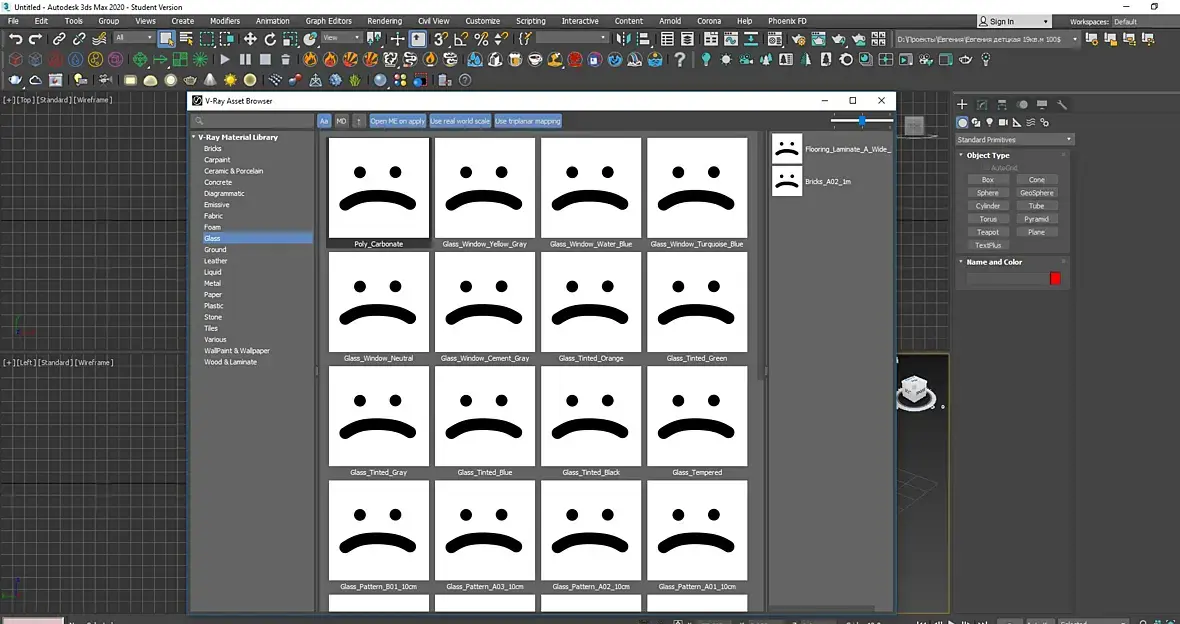This screenshot has width=1180, height=624.
Task: Choose the Select and Move tool
Action: (x=250, y=38)
